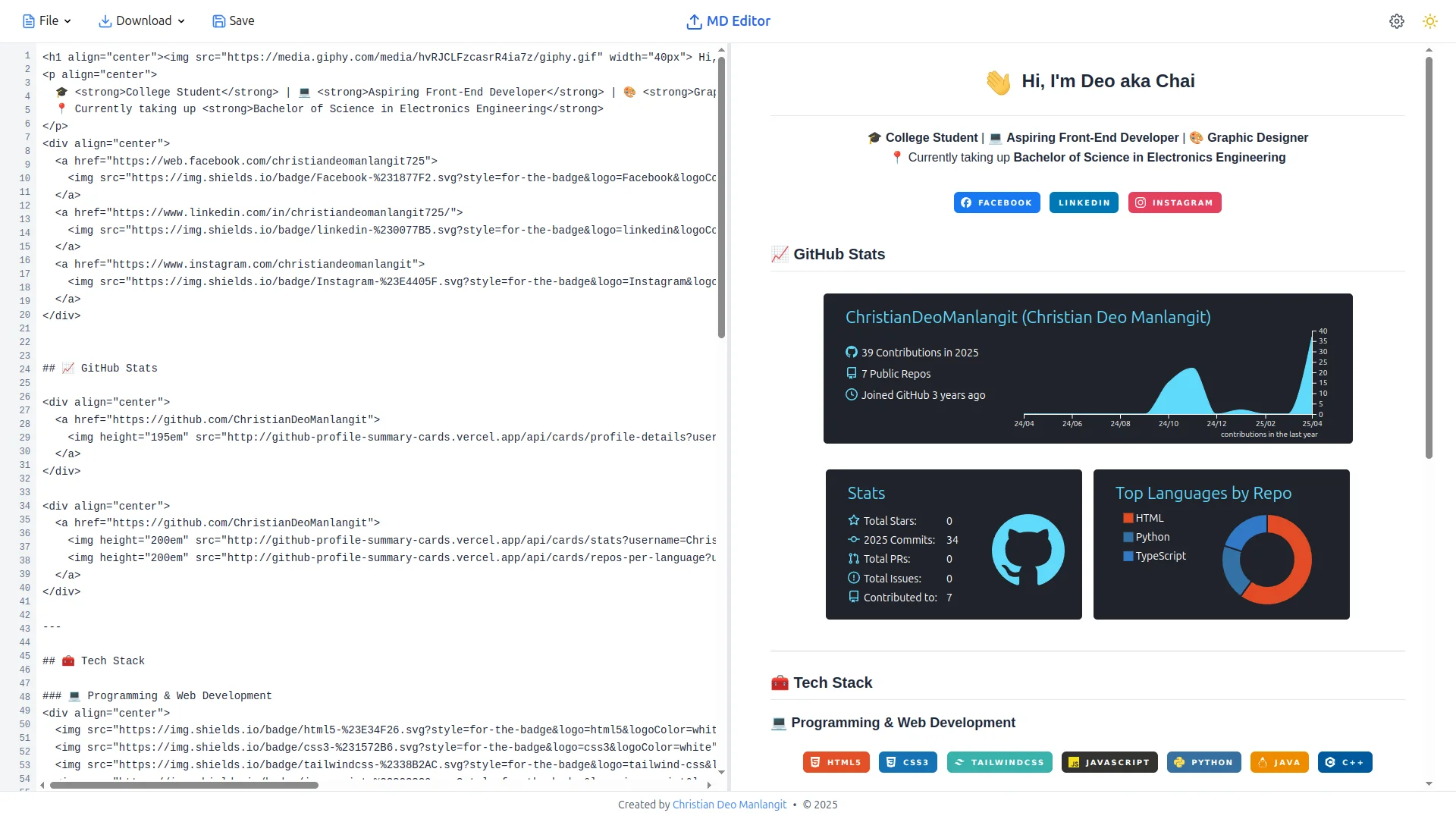Screen dimensions: 1456x819
Task: Click the File document icon
Action: point(29,21)
